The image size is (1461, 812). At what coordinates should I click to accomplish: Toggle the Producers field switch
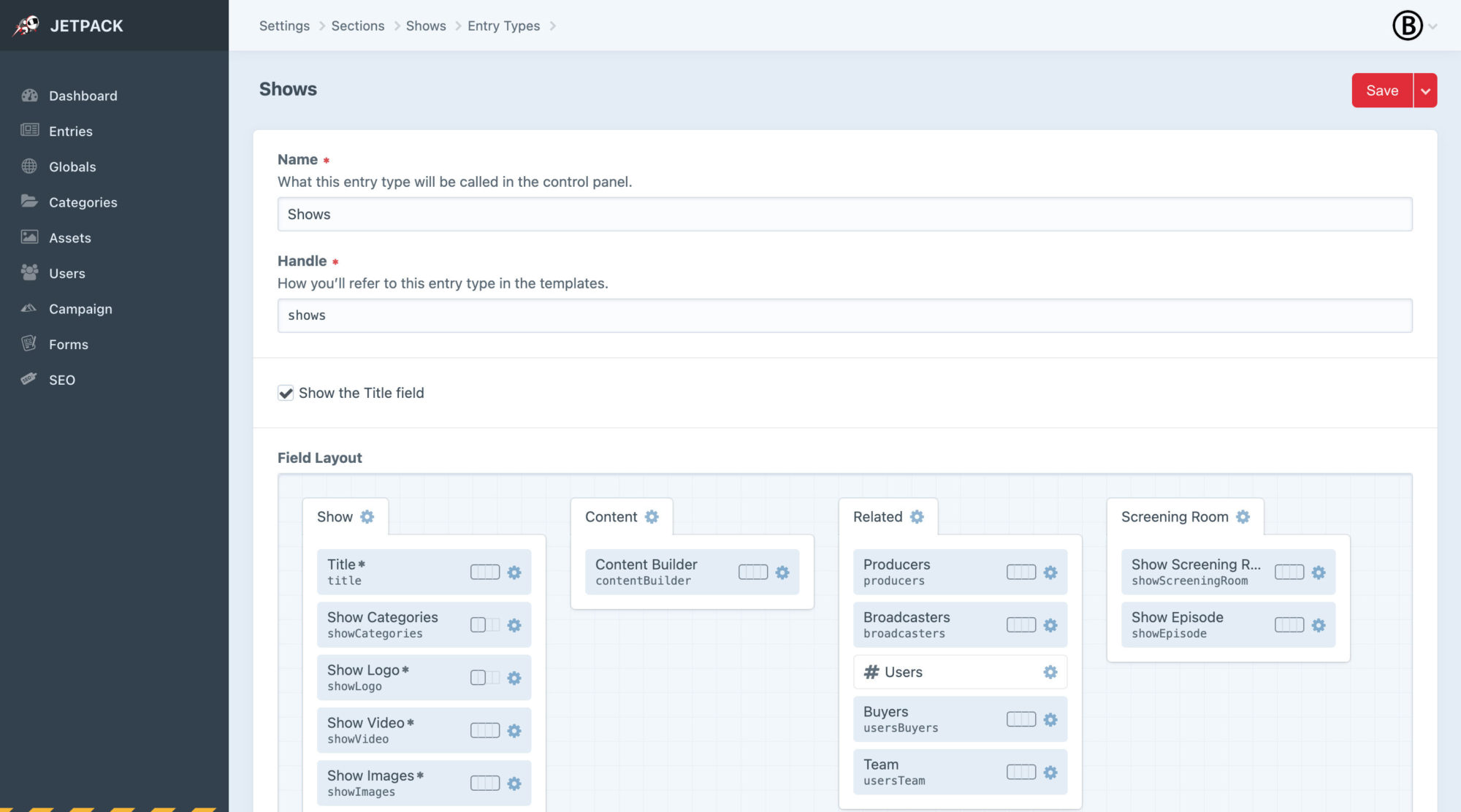click(1021, 572)
